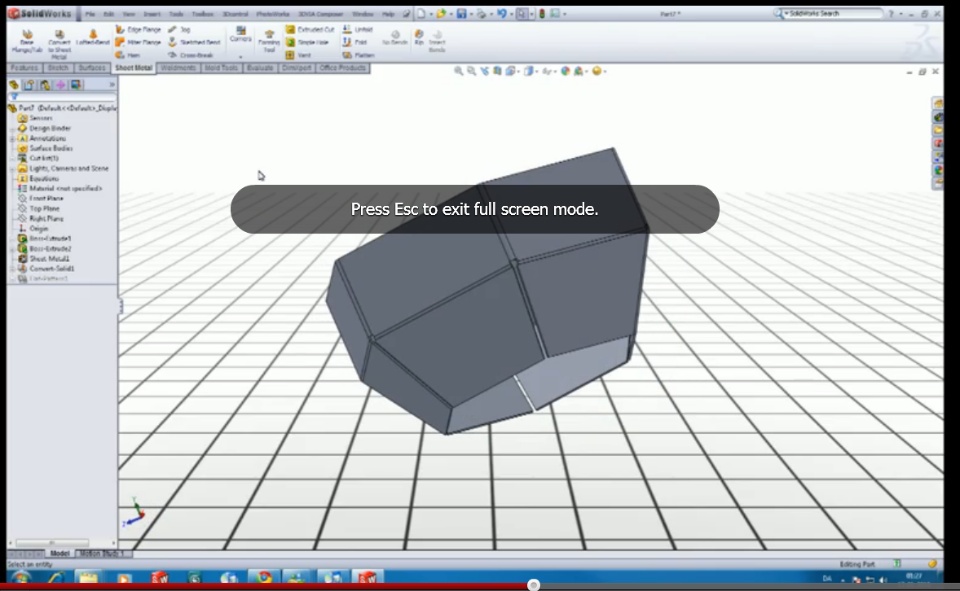This screenshot has width=960, height=591.
Task: Select the Extruded Cut tool
Action: coord(310,29)
